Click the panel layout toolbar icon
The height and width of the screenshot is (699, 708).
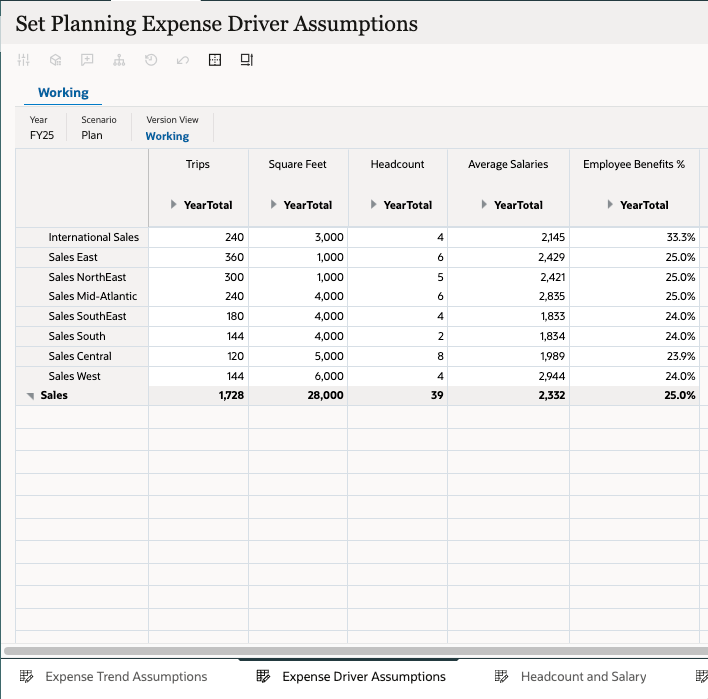click(x=247, y=60)
